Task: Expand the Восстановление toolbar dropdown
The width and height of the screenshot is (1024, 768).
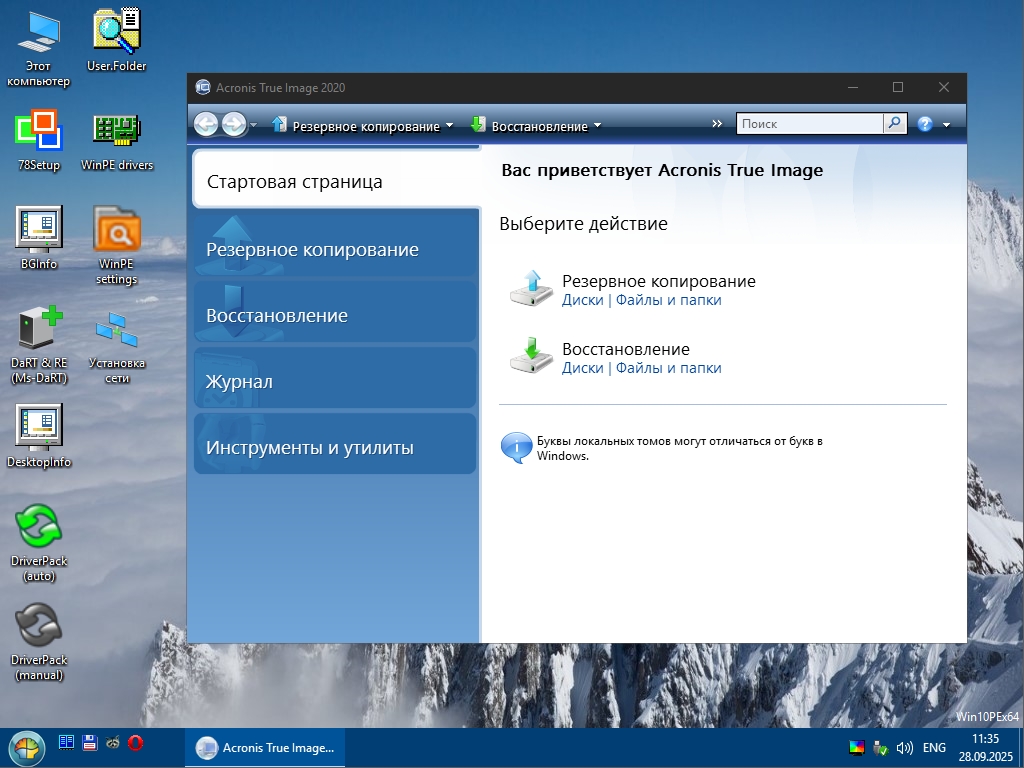Action: 597,126
